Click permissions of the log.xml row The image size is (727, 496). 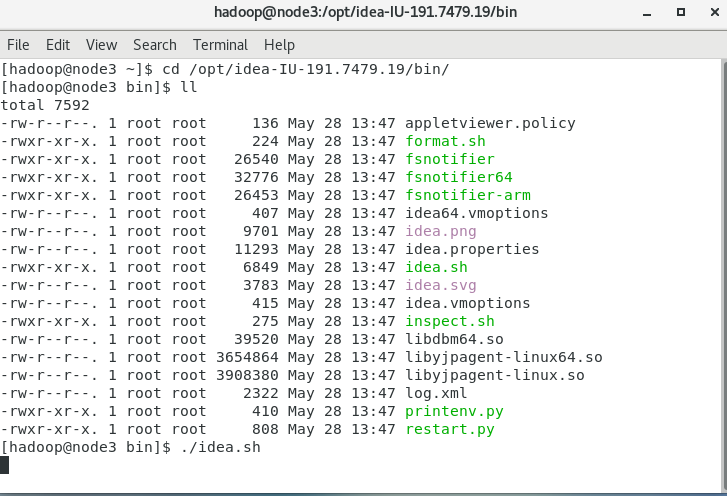pyautogui.click(x=49, y=394)
